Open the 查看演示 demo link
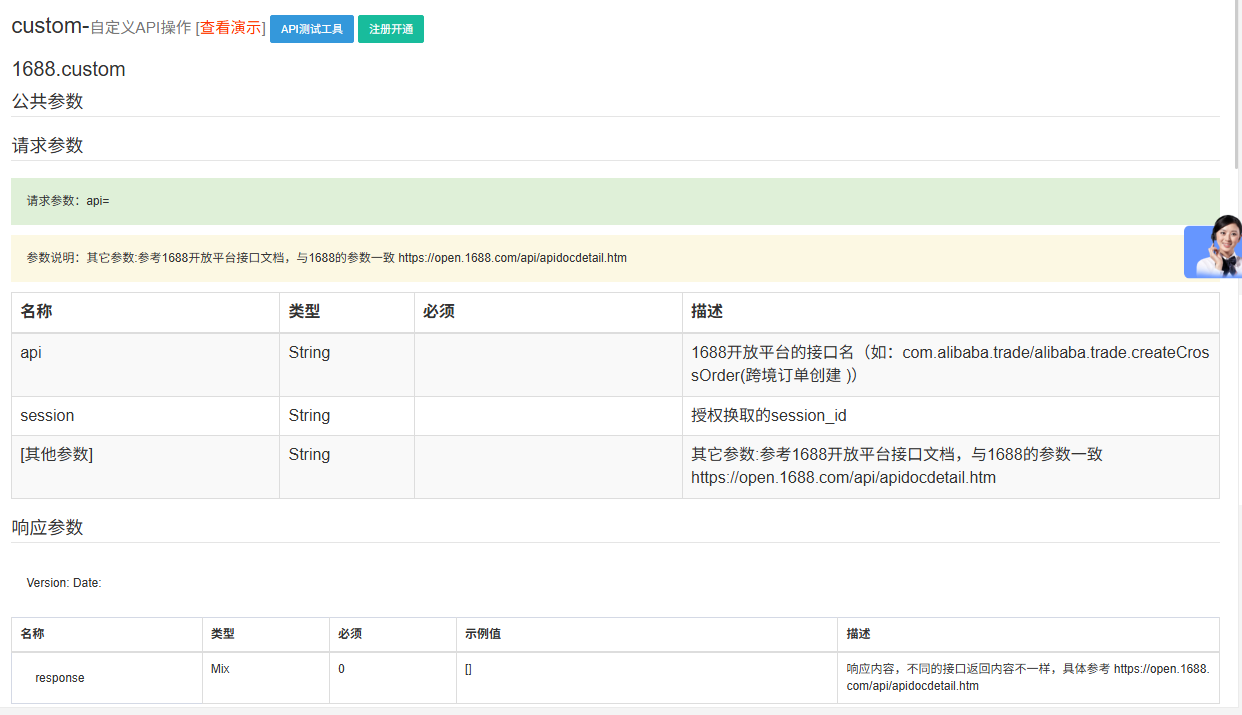 tap(230, 28)
